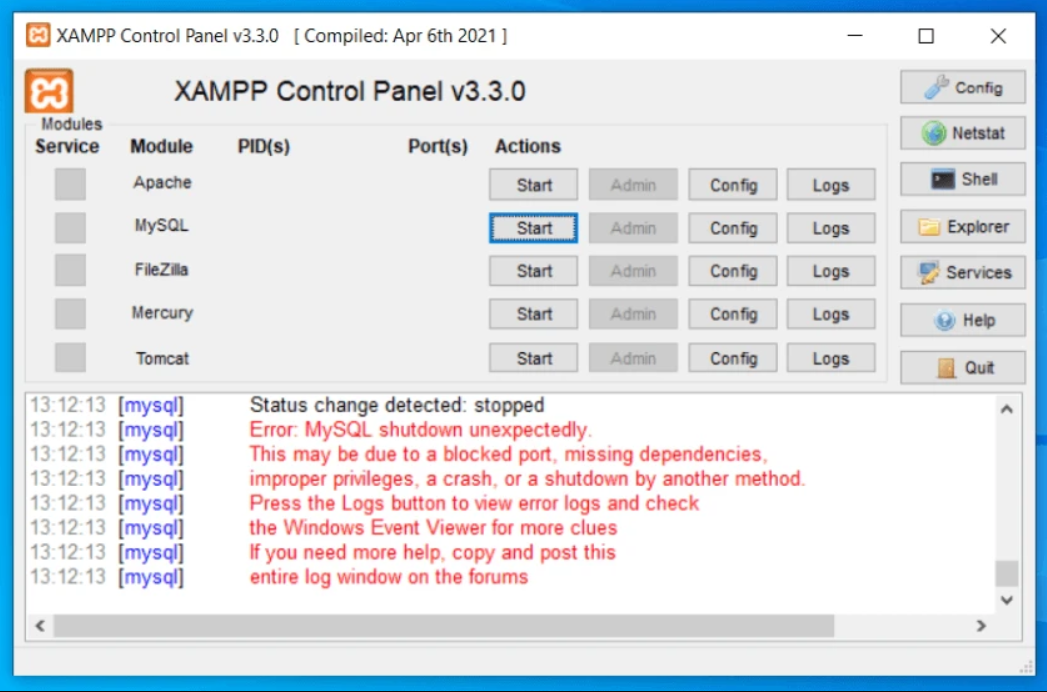
Task: Click the Apache module label
Action: [x=162, y=182]
